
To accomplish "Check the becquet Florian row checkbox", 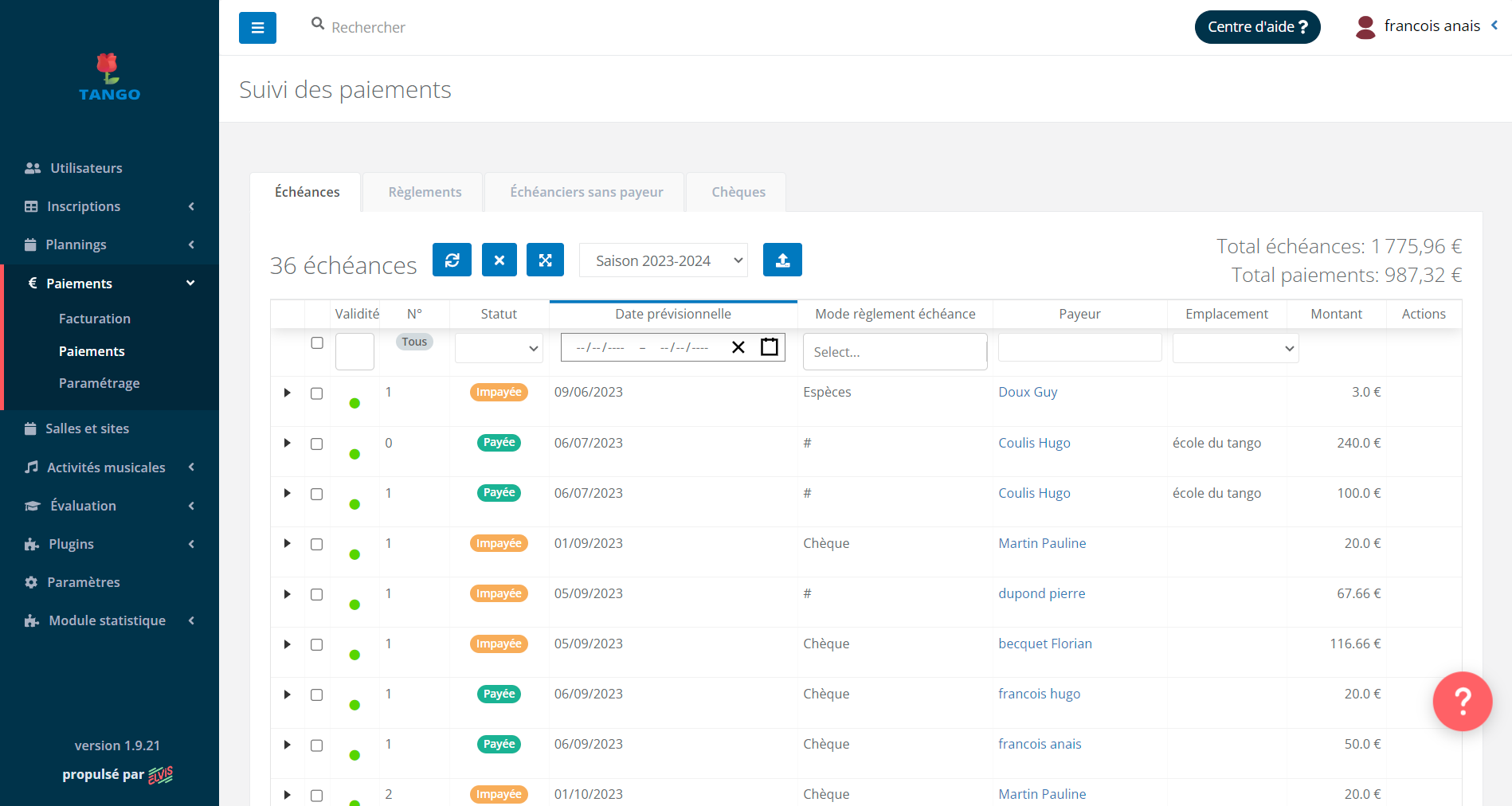I will click(x=316, y=644).
